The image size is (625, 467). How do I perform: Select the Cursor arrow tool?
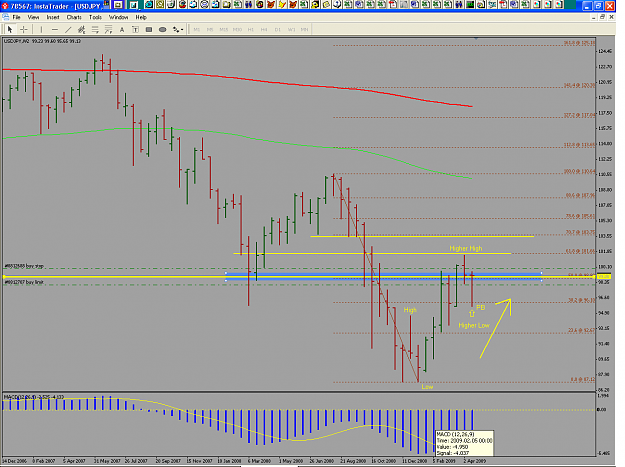10,29
